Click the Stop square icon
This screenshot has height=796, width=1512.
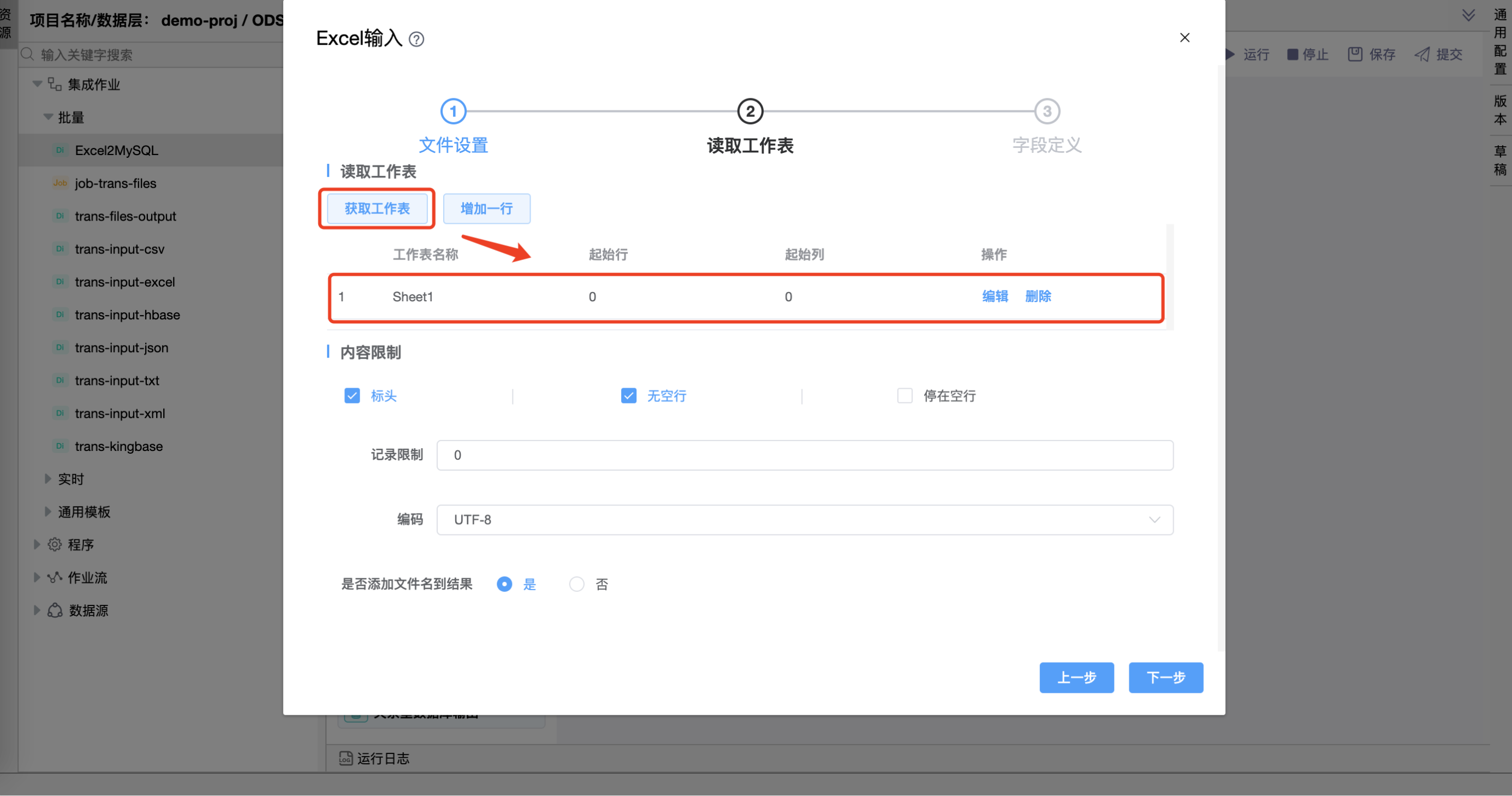pos(1292,55)
